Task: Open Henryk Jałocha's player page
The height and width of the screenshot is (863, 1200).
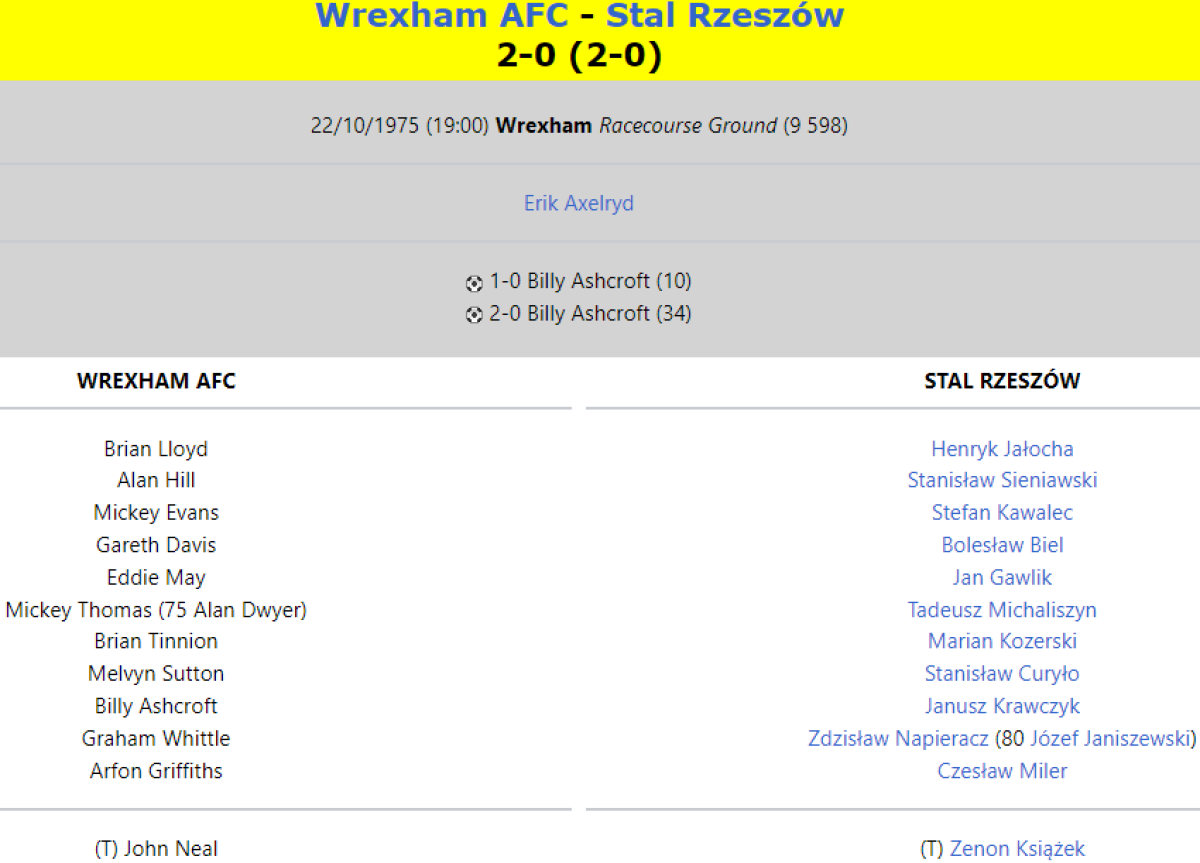Action: (1002, 449)
